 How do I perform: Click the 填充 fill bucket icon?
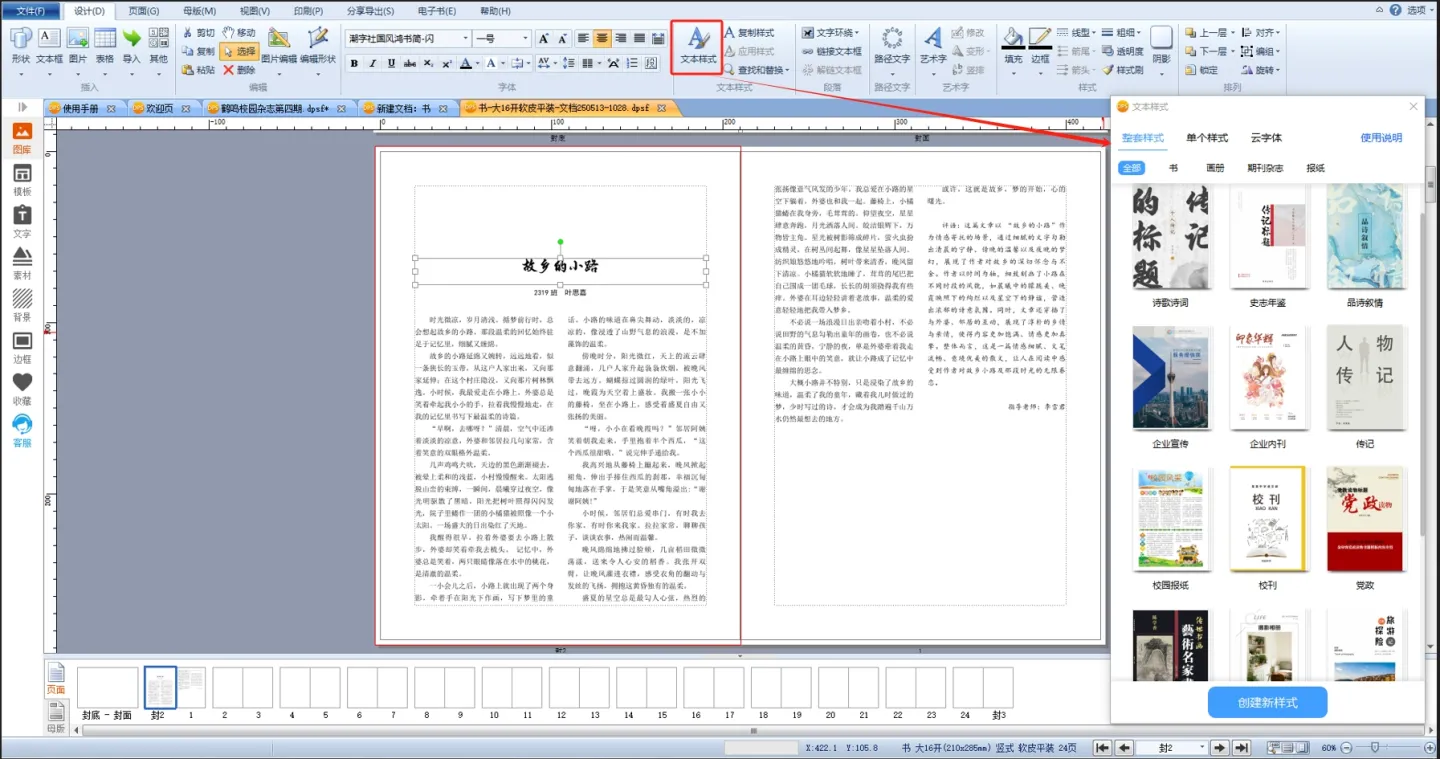coord(1013,46)
